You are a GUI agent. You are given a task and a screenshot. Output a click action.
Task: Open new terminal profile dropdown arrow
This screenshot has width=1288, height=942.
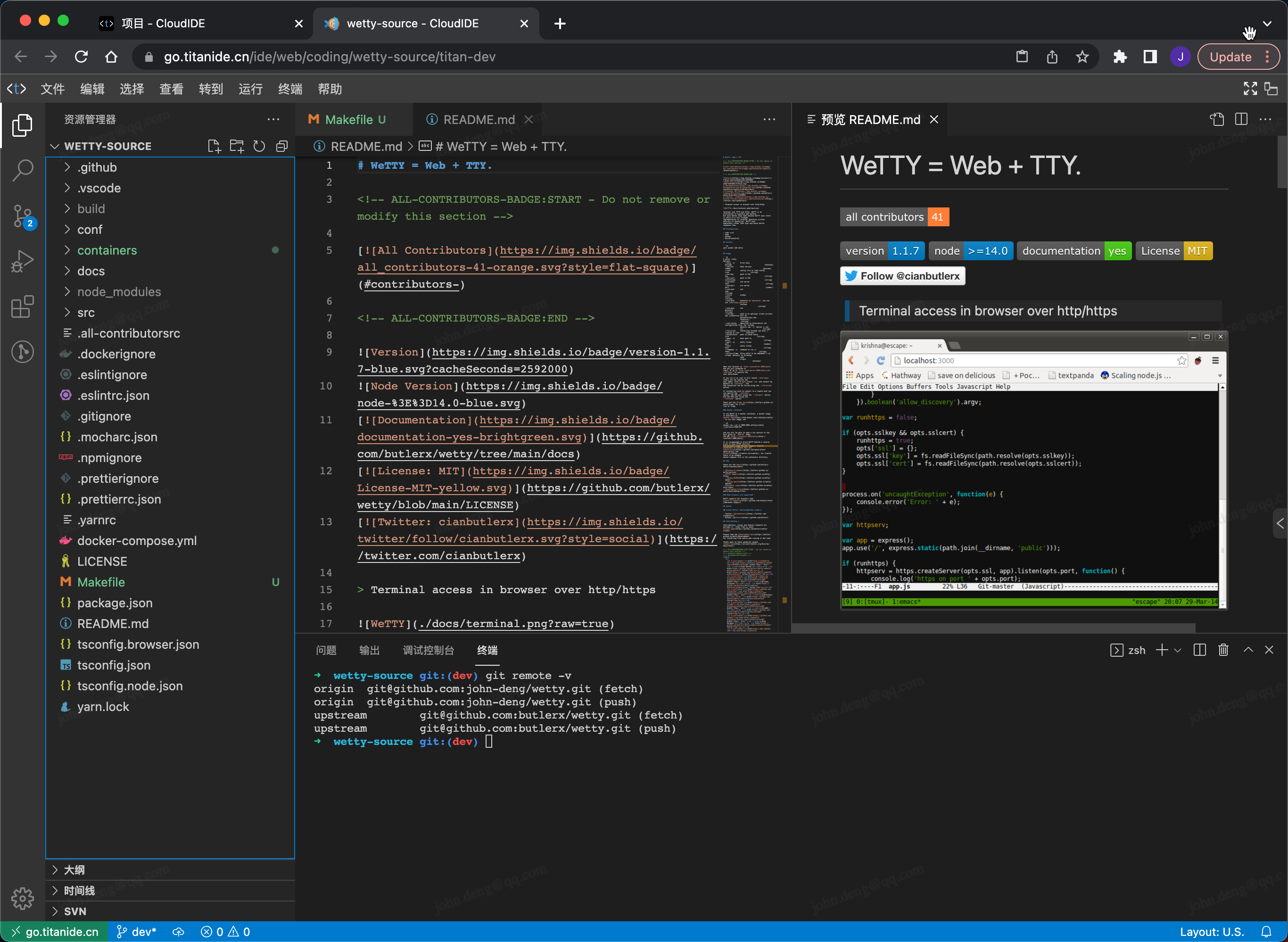pyautogui.click(x=1178, y=650)
